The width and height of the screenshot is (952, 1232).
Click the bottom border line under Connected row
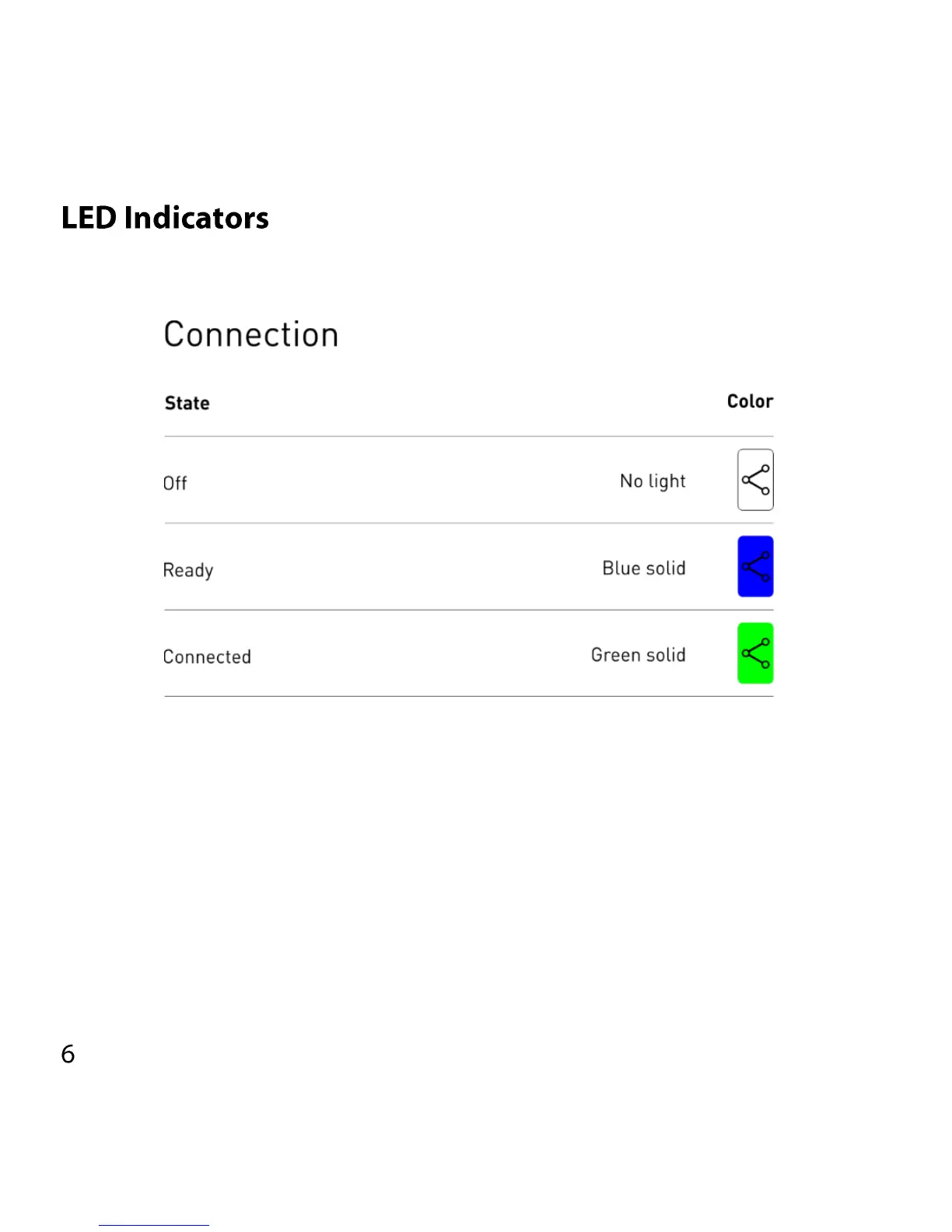click(468, 696)
